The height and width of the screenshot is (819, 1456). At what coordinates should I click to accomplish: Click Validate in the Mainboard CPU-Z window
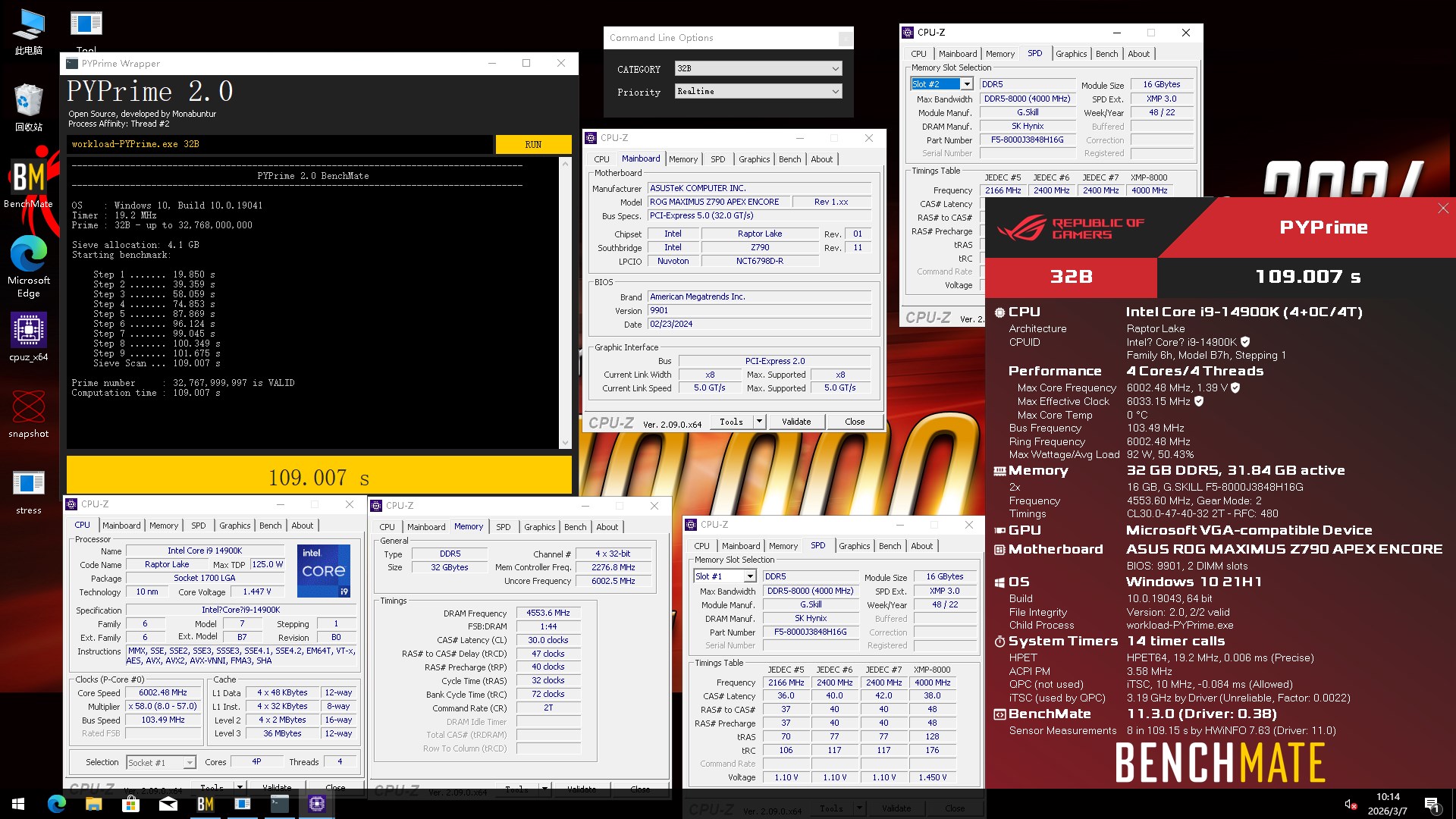tap(796, 422)
